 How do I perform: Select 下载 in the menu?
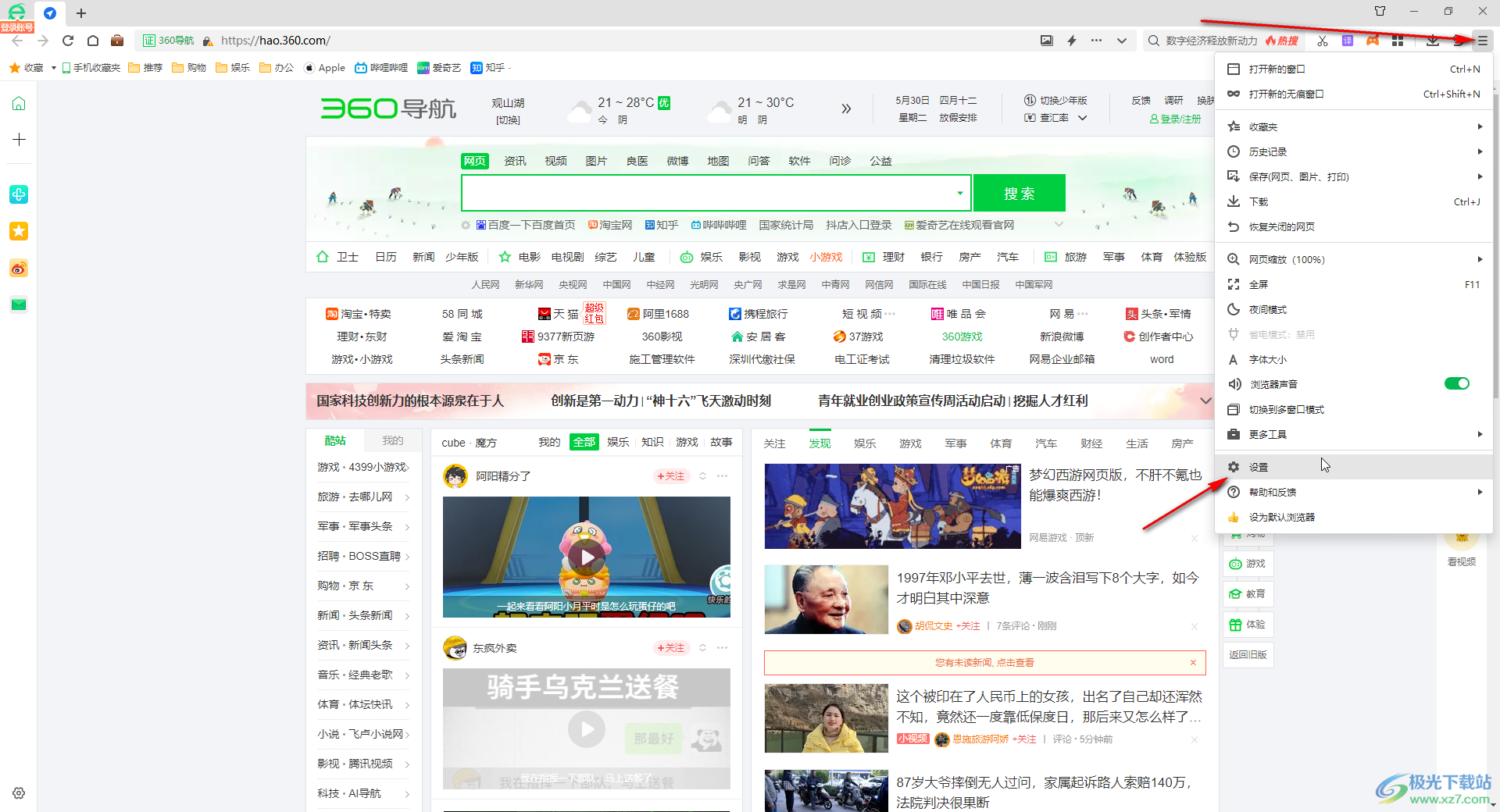[x=1354, y=201]
